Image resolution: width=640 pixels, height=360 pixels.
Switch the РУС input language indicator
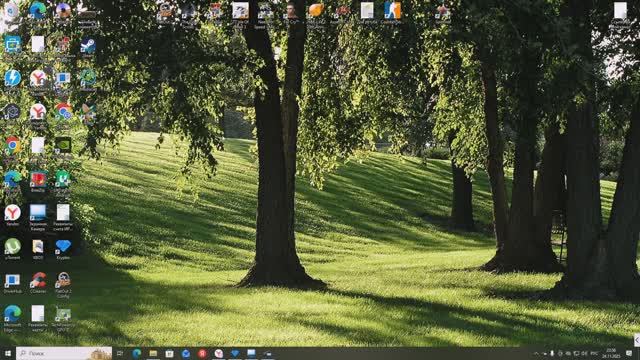pyautogui.click(x=594, y=353)
